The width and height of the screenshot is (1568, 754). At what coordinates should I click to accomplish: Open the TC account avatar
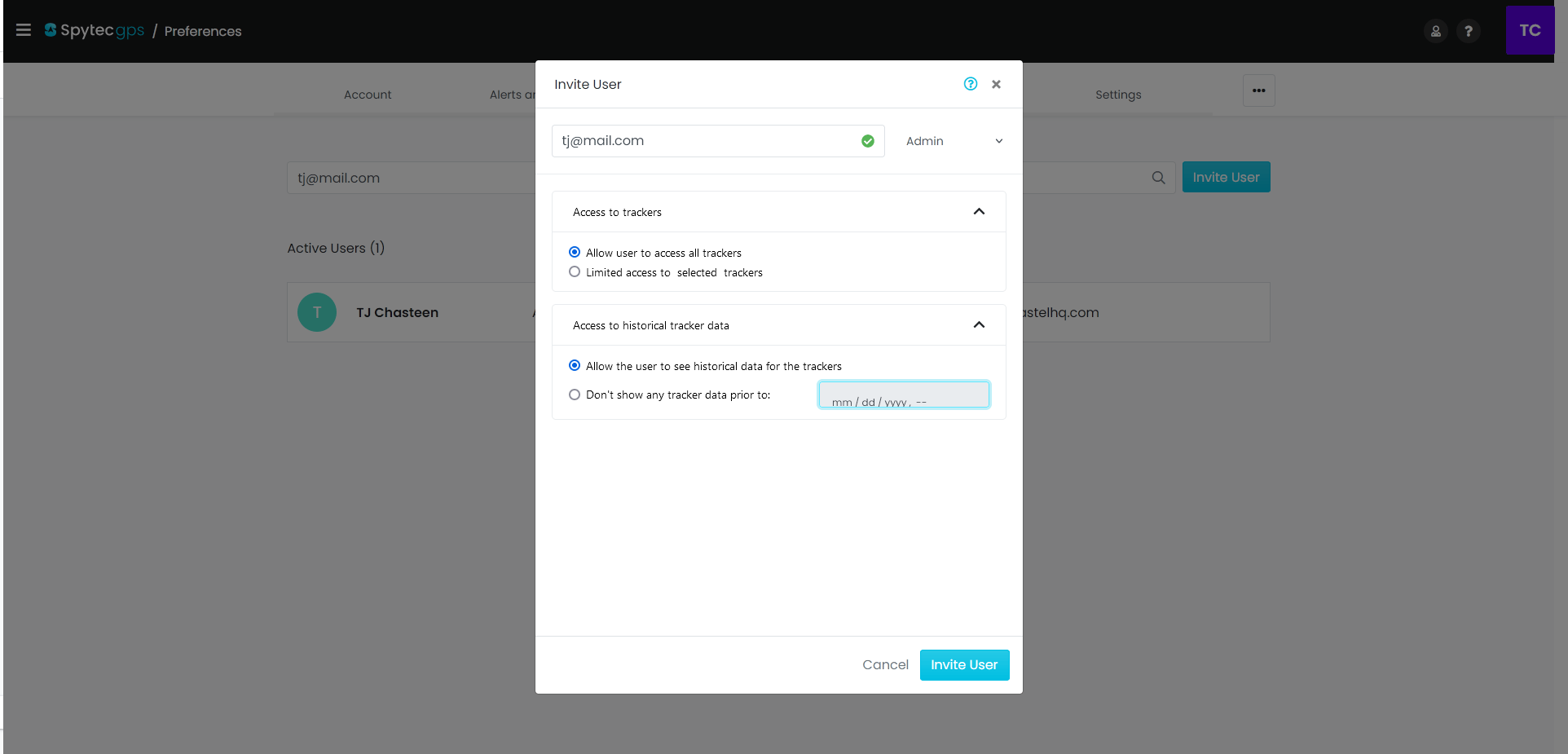click(x=1530, y=30)
